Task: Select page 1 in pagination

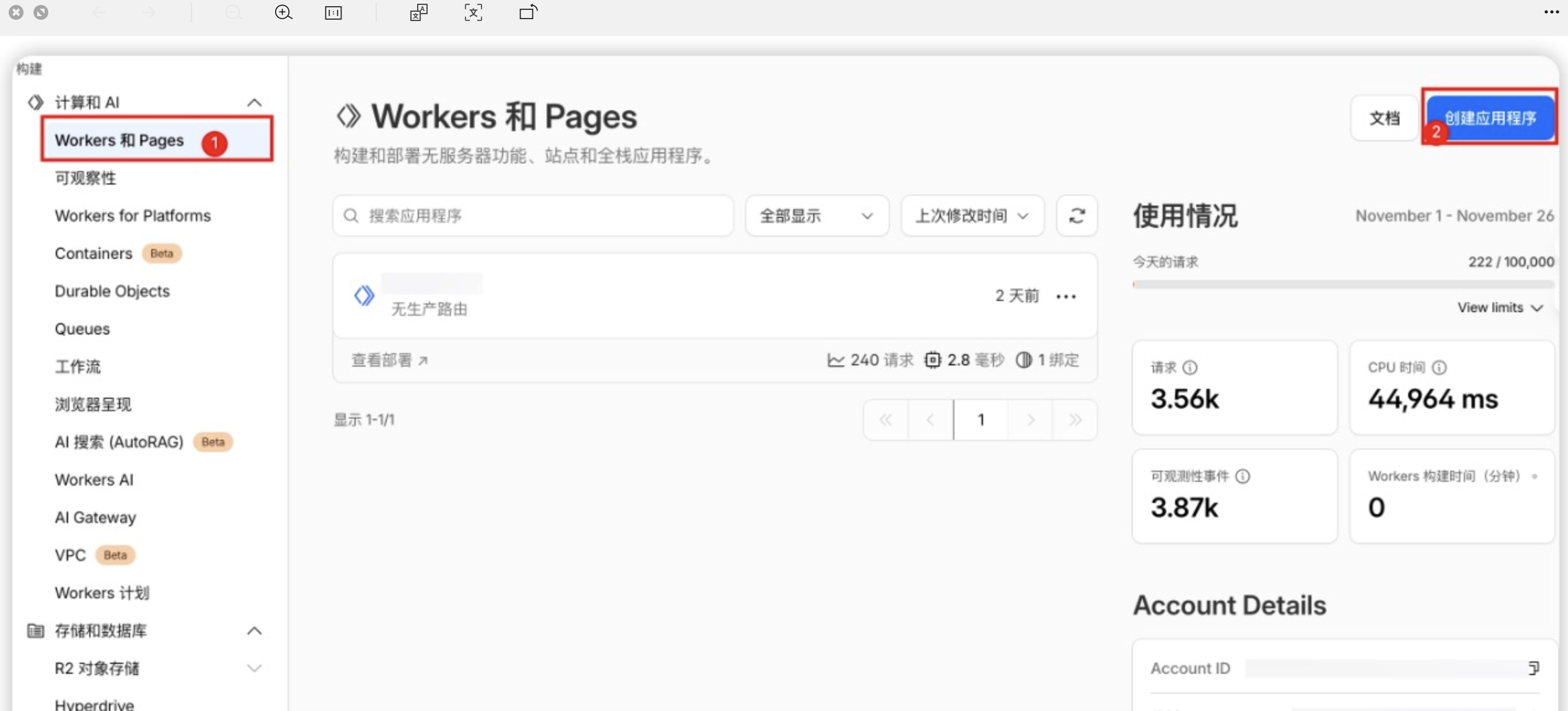Action: 981,420
